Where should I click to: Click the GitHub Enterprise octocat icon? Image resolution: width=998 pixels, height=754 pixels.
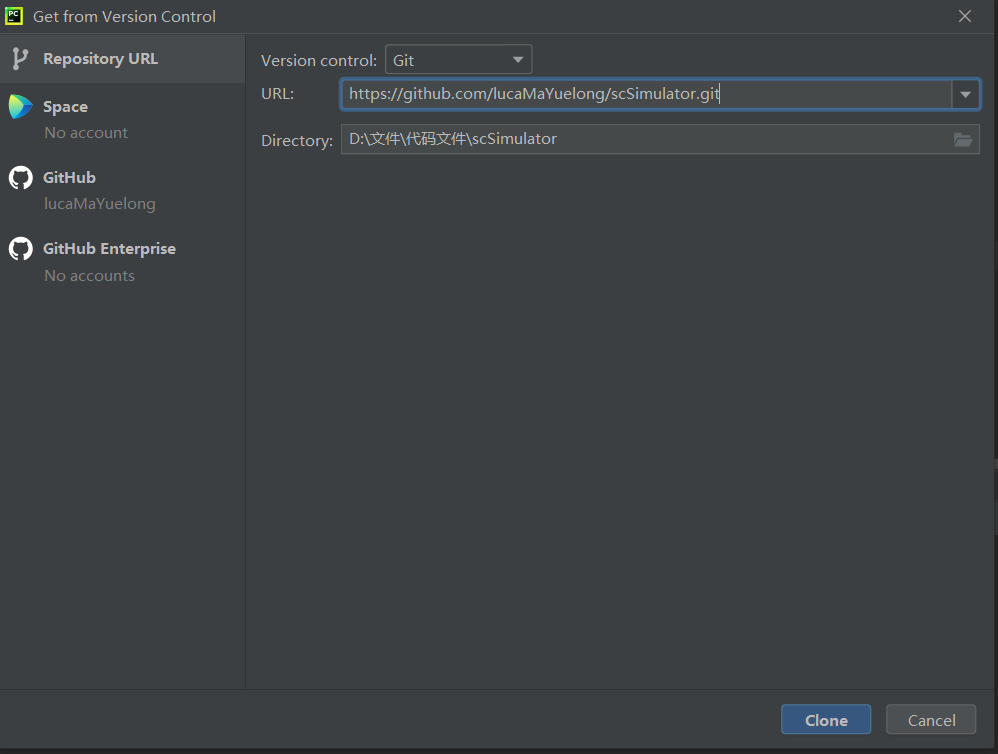click(x=20, y=249)
